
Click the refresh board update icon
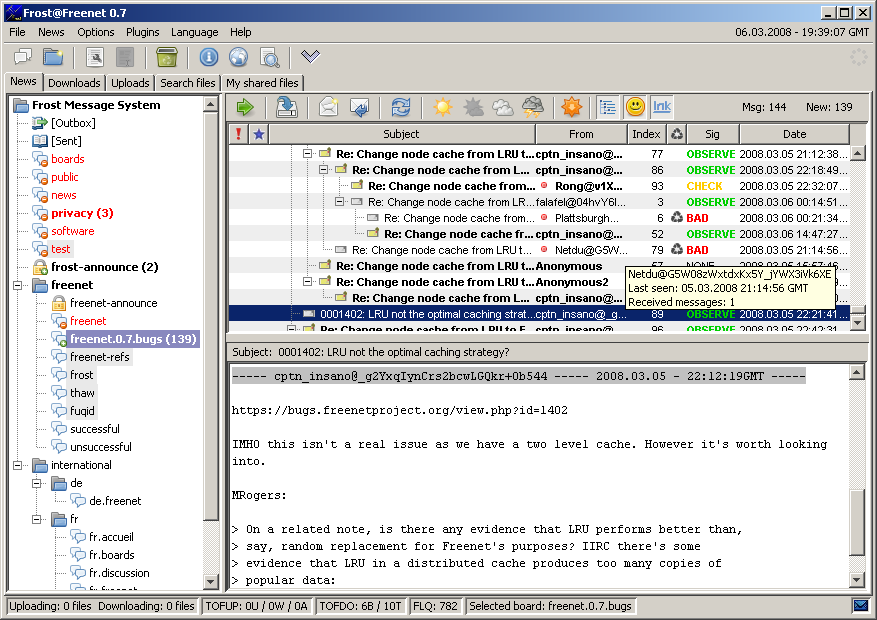click(x=400, y=107)
